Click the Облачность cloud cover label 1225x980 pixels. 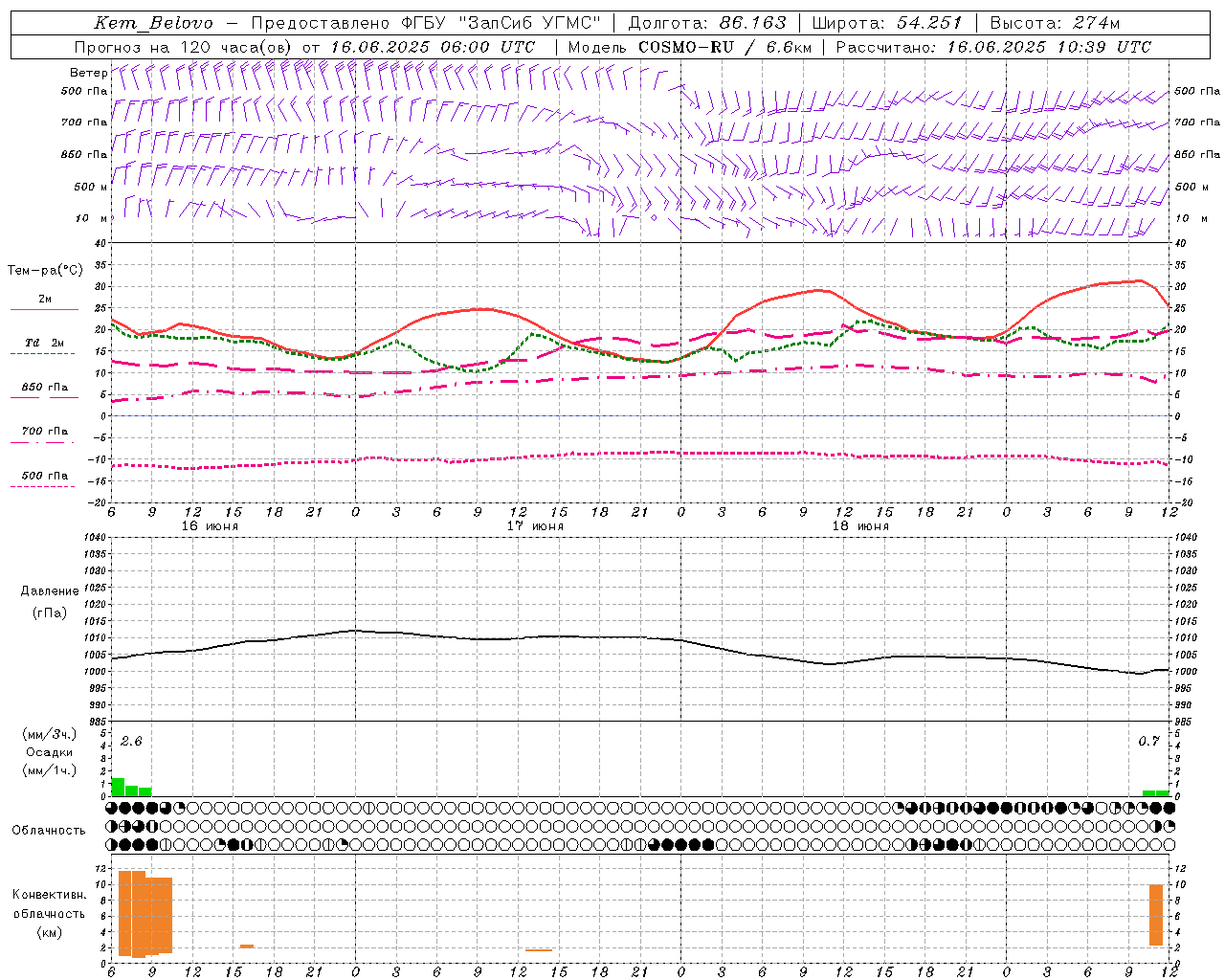tap(49, 831)
